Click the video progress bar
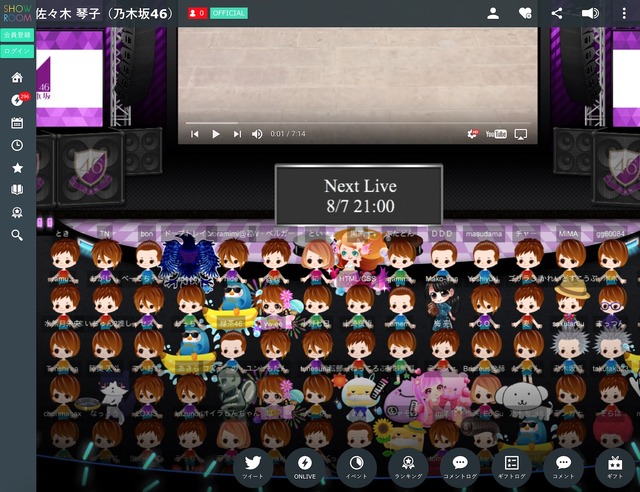The width and height of the screenshot is (640, 492). (x=358, y=122)
